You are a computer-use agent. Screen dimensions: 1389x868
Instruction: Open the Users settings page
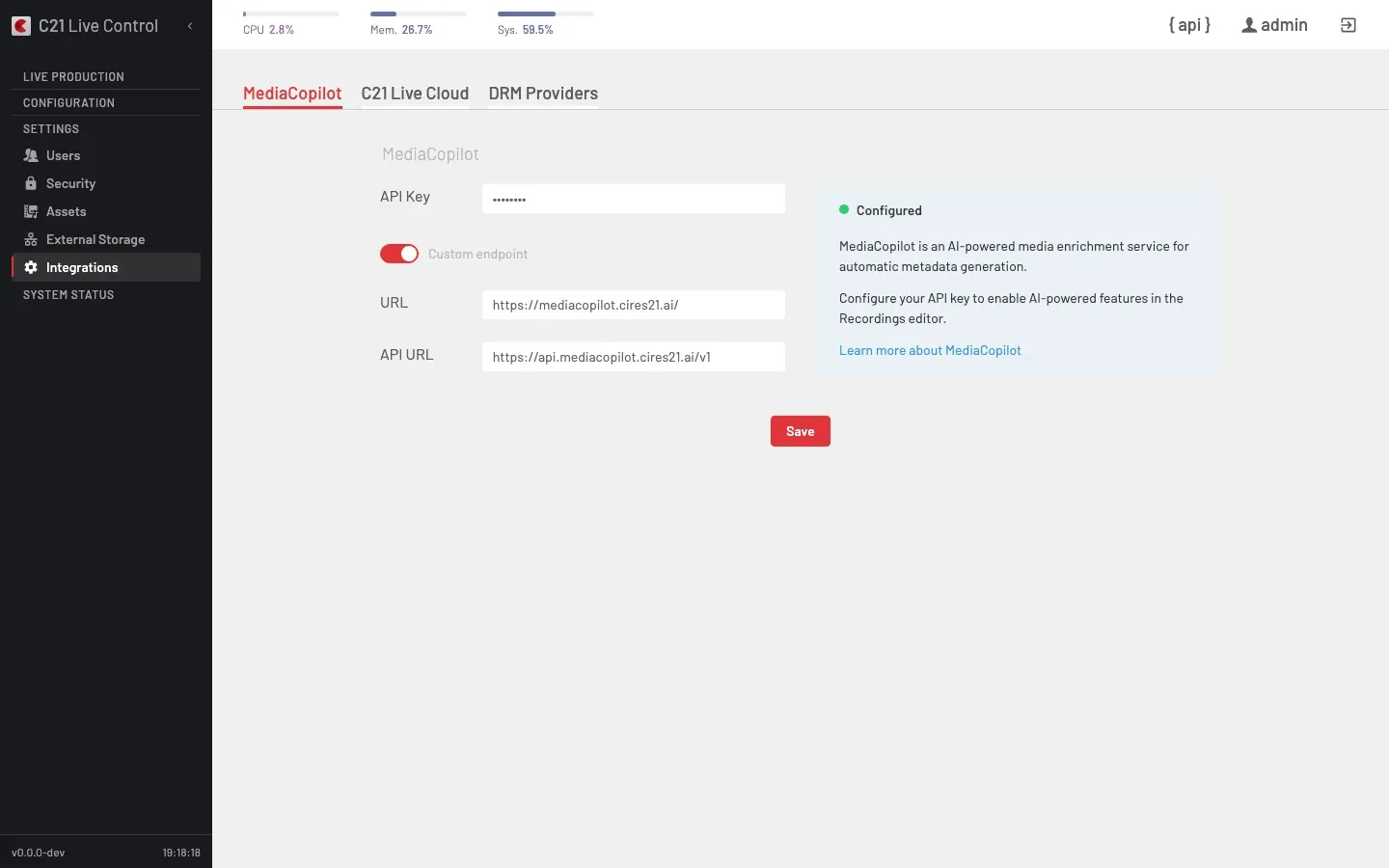[106, 155]
